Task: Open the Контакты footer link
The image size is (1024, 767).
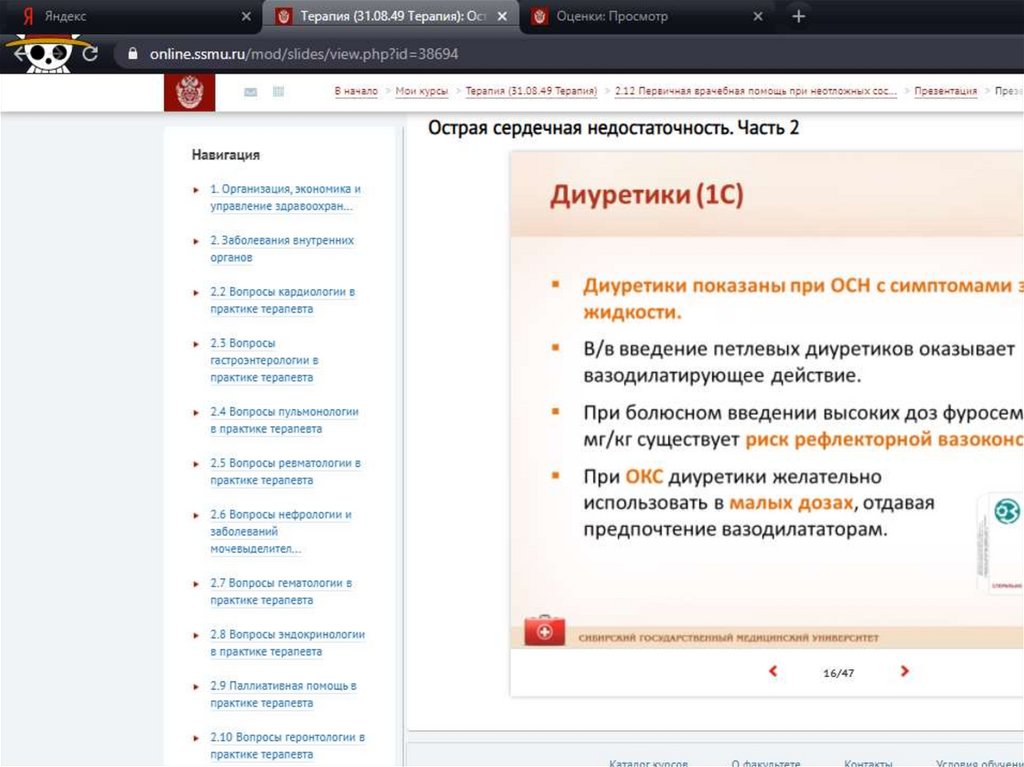Action: 868,762
